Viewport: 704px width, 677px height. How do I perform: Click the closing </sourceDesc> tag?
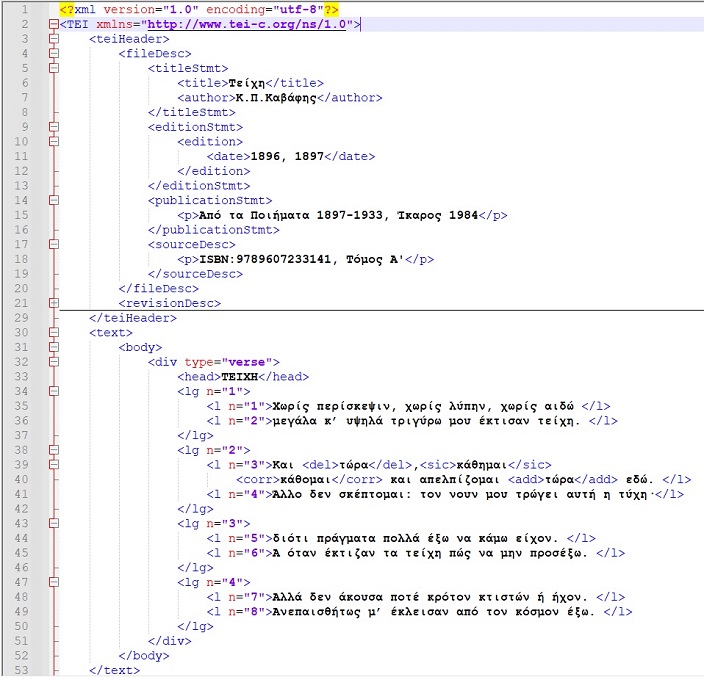point(195,274)
